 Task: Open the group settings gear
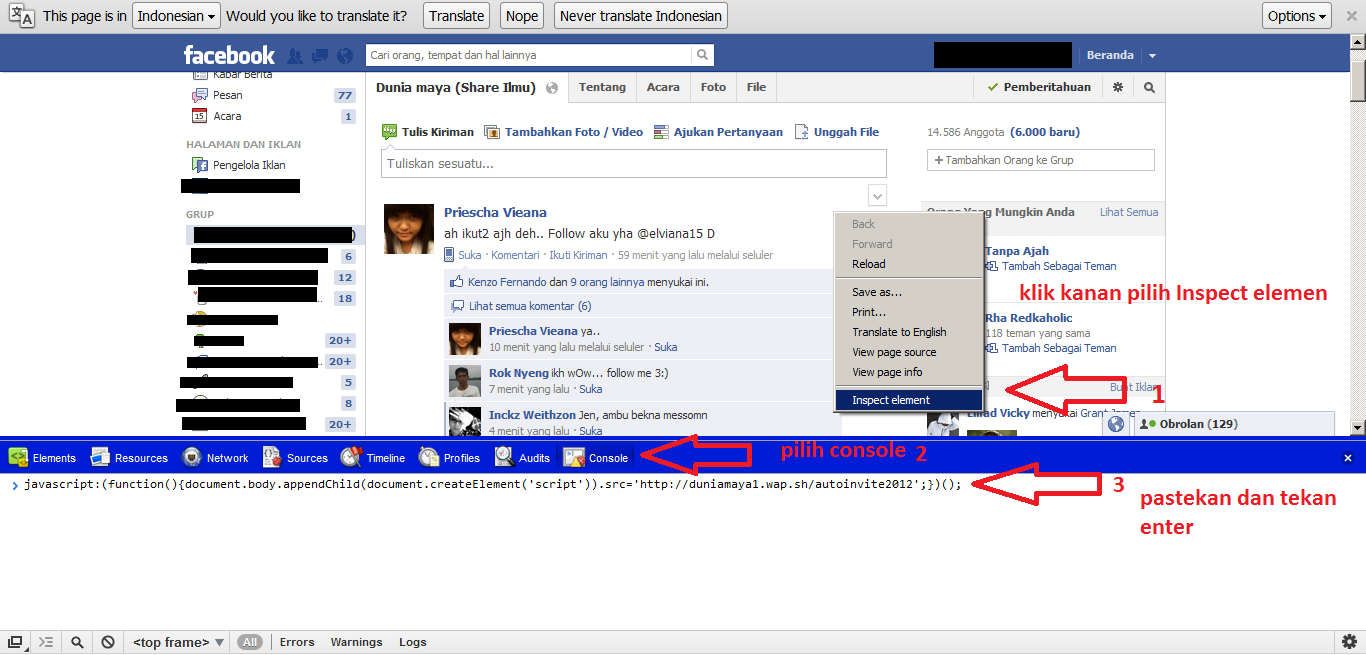[x=1118, y=87]
